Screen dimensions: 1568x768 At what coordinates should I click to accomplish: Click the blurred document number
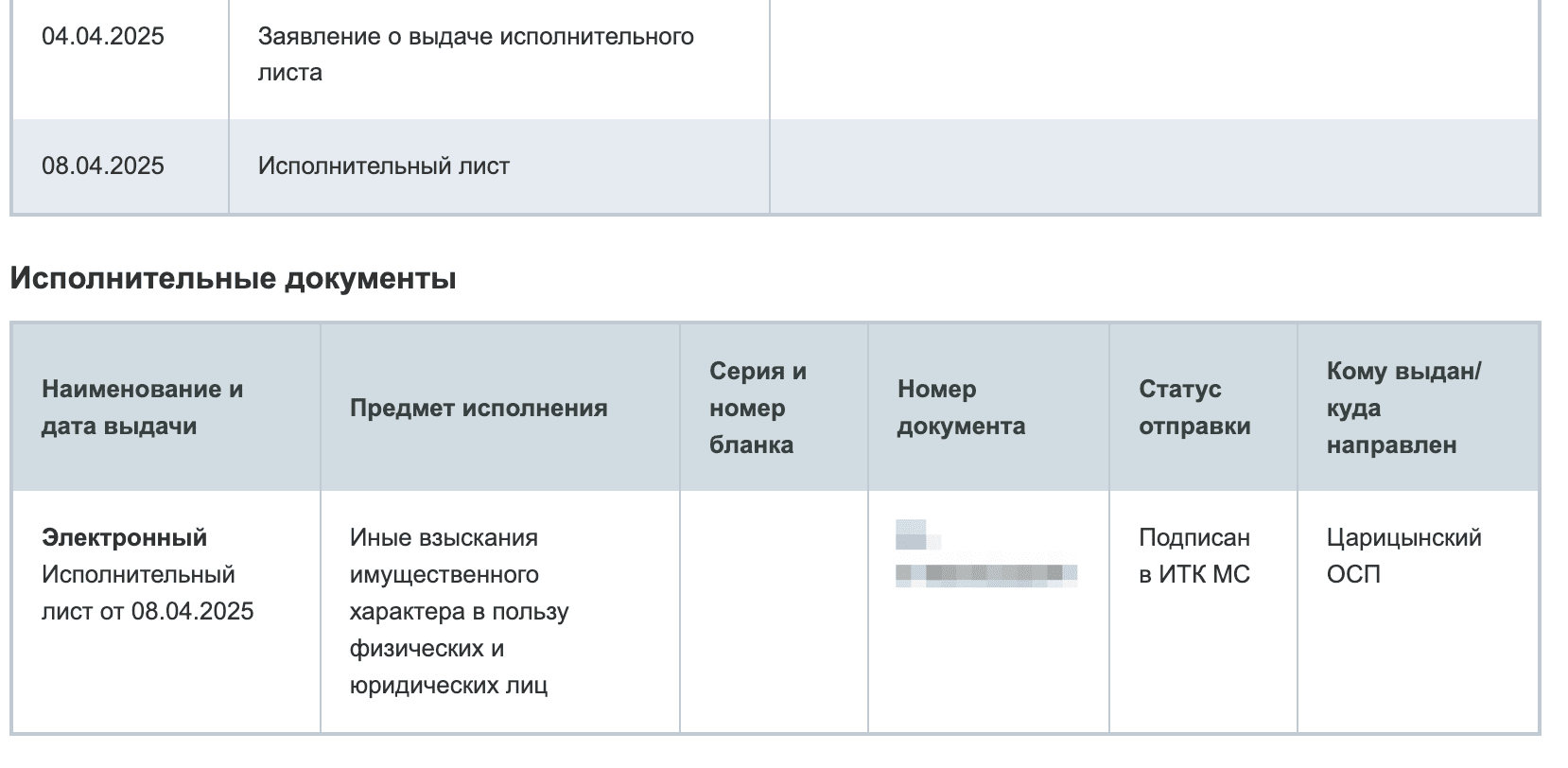[985, 572]
